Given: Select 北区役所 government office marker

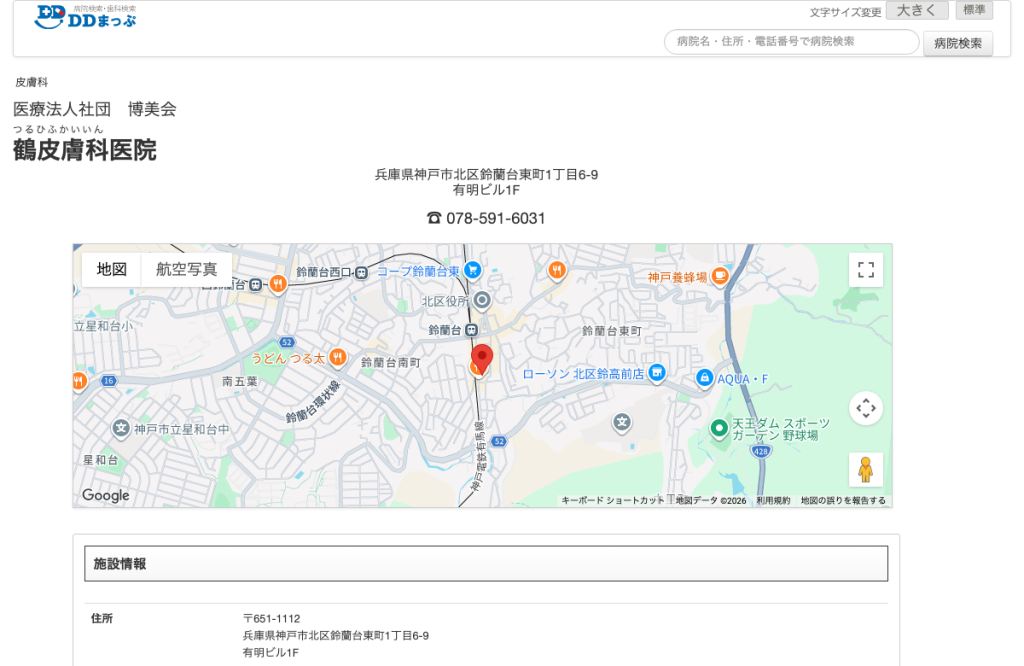Looking at the screenshot, I should [x=482, y=300].
